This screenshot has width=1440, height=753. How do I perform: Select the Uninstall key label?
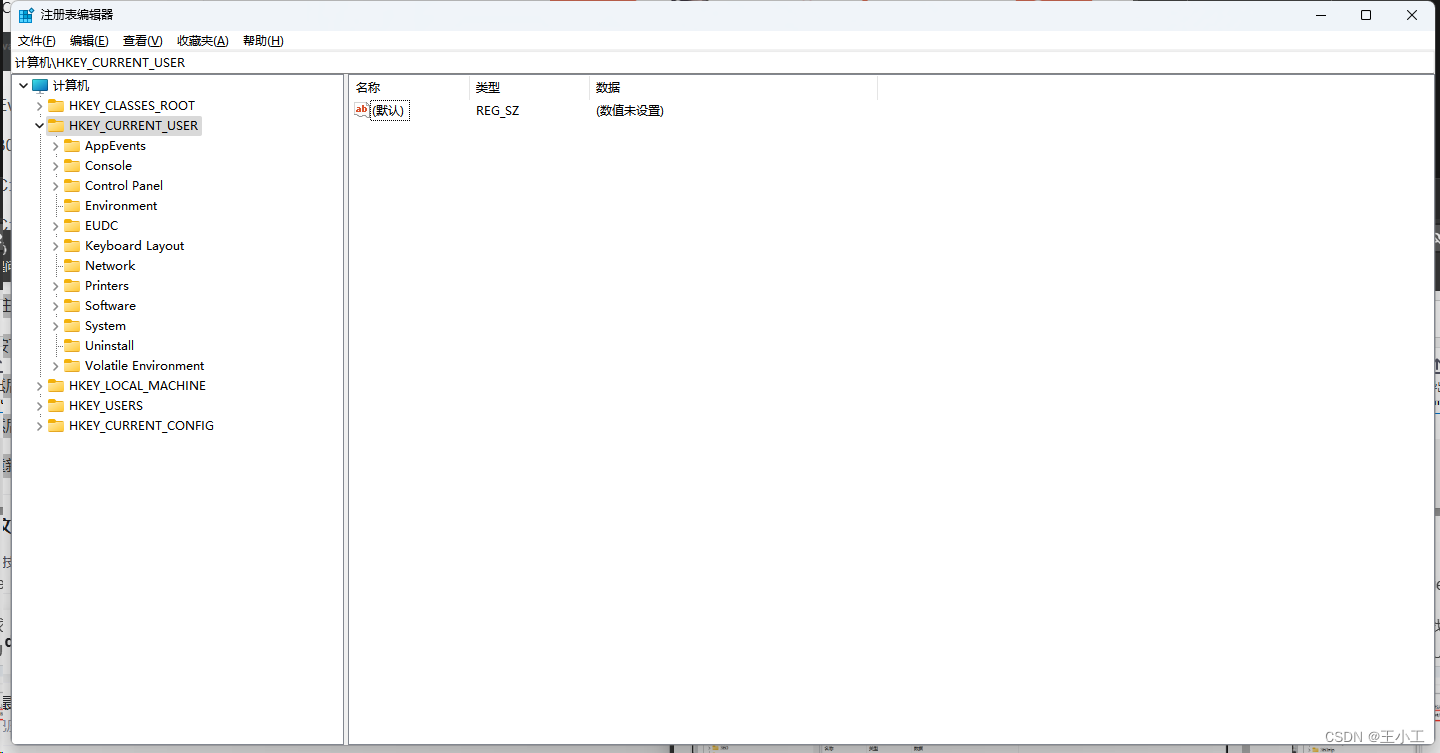pos(109,346)
